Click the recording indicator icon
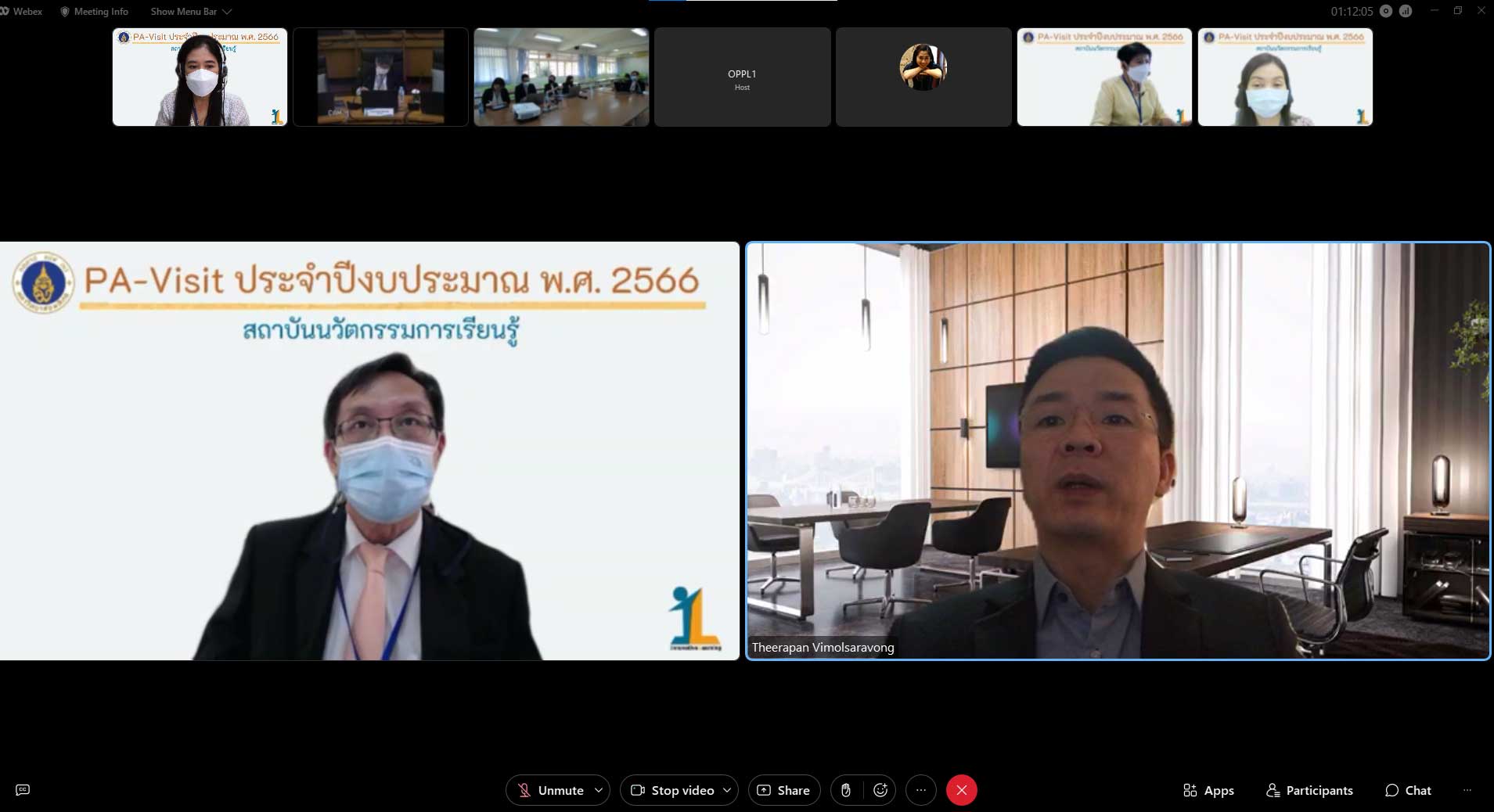 coord(1387,11)
